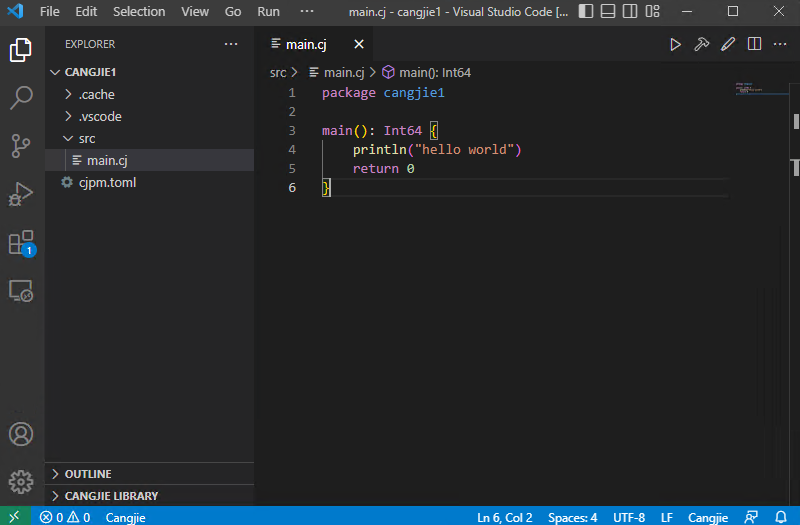This screenshot has height=525, width=800.
Task: Open the Source Control view
Action: (21, 146)
